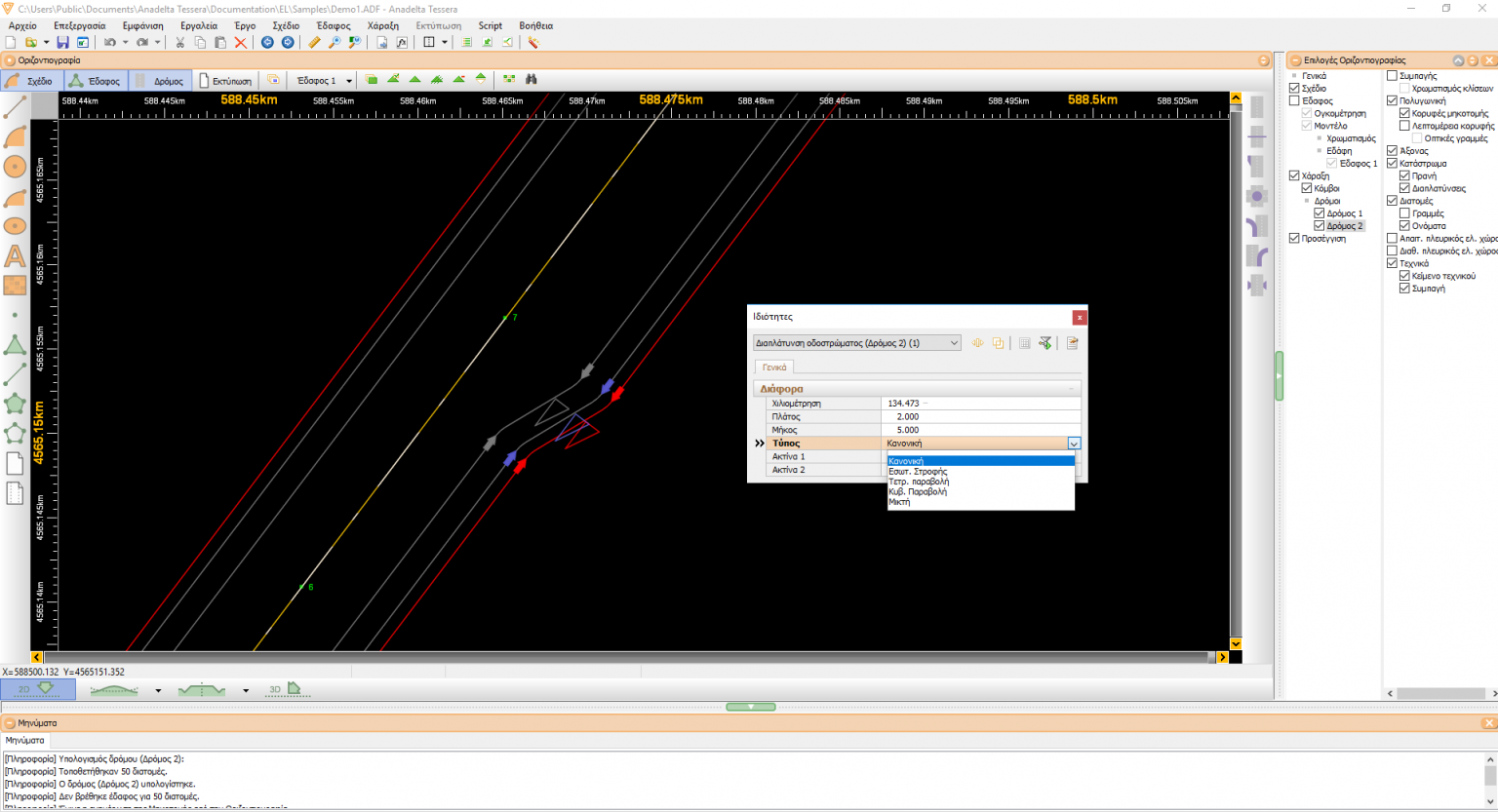This screenshot has width=1498, height=812.
Task: Click the red X delete icon
Action: tap(241, 42)
